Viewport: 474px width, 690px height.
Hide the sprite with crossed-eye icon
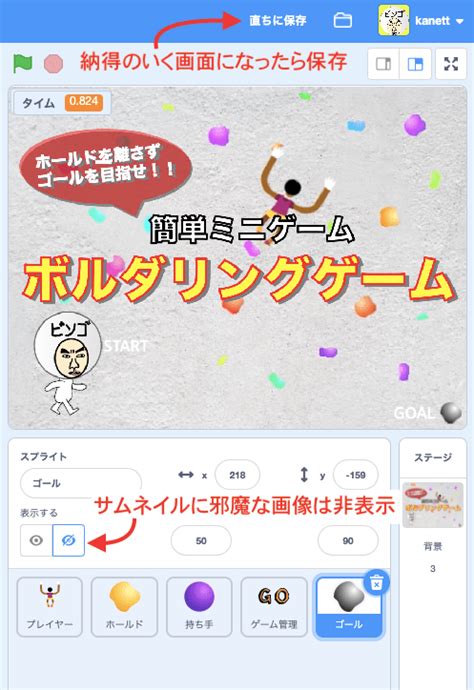coord(69,540)
